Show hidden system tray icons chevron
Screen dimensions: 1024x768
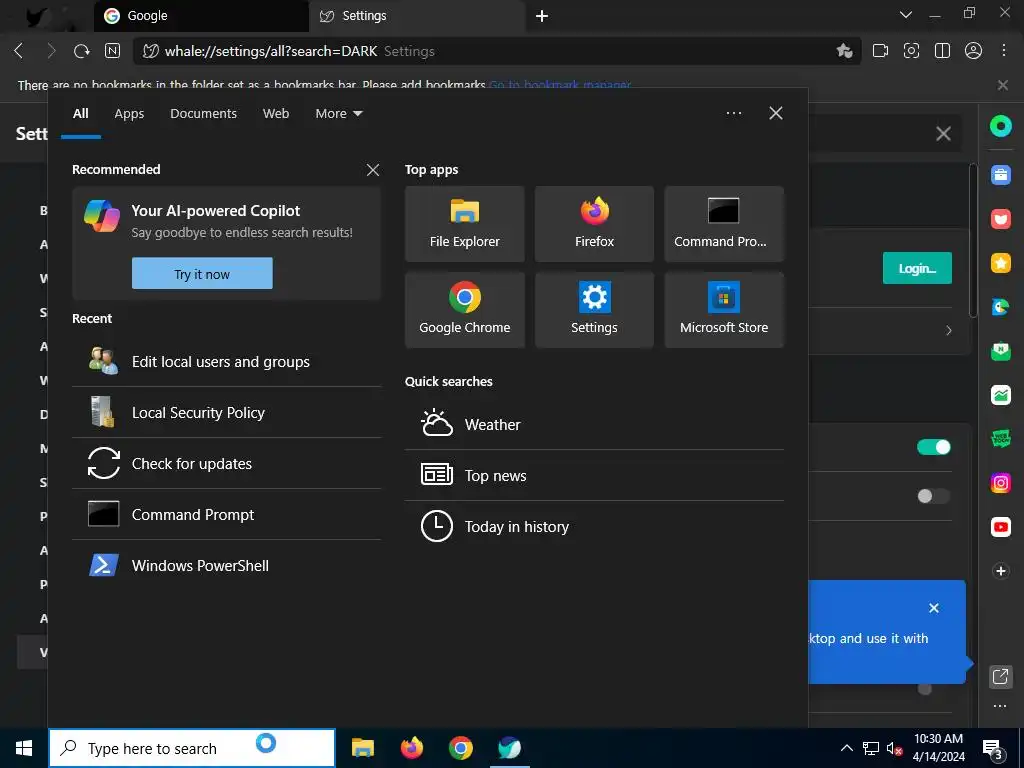pyautogui.click(x=846, y=748)
